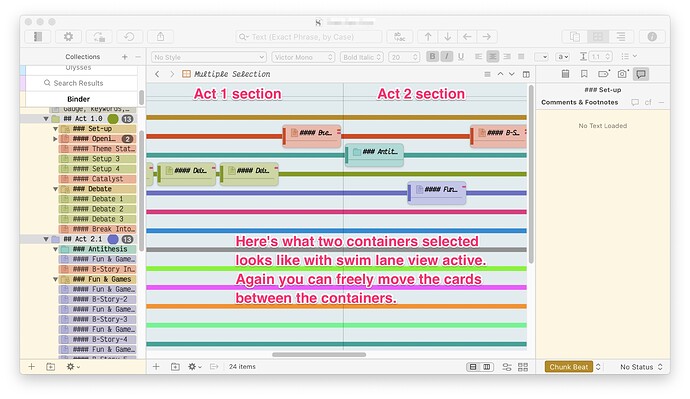Collapse the '### Antithesis' folder
This screenshot has height=399, width=690.
click(x=55, y=249)
